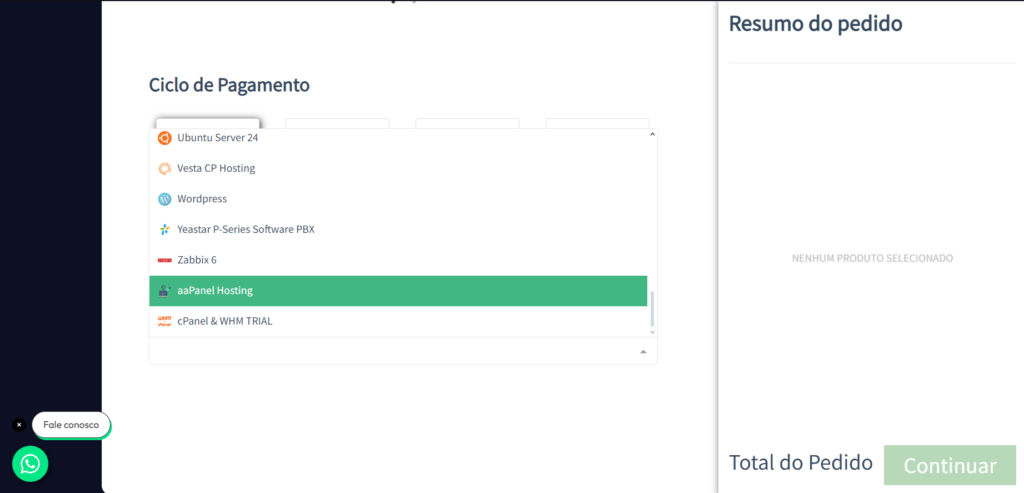Pick Yeastar P-Series Software PBX option
Screen dimensions: 1024x493
(x=398, y=230)
